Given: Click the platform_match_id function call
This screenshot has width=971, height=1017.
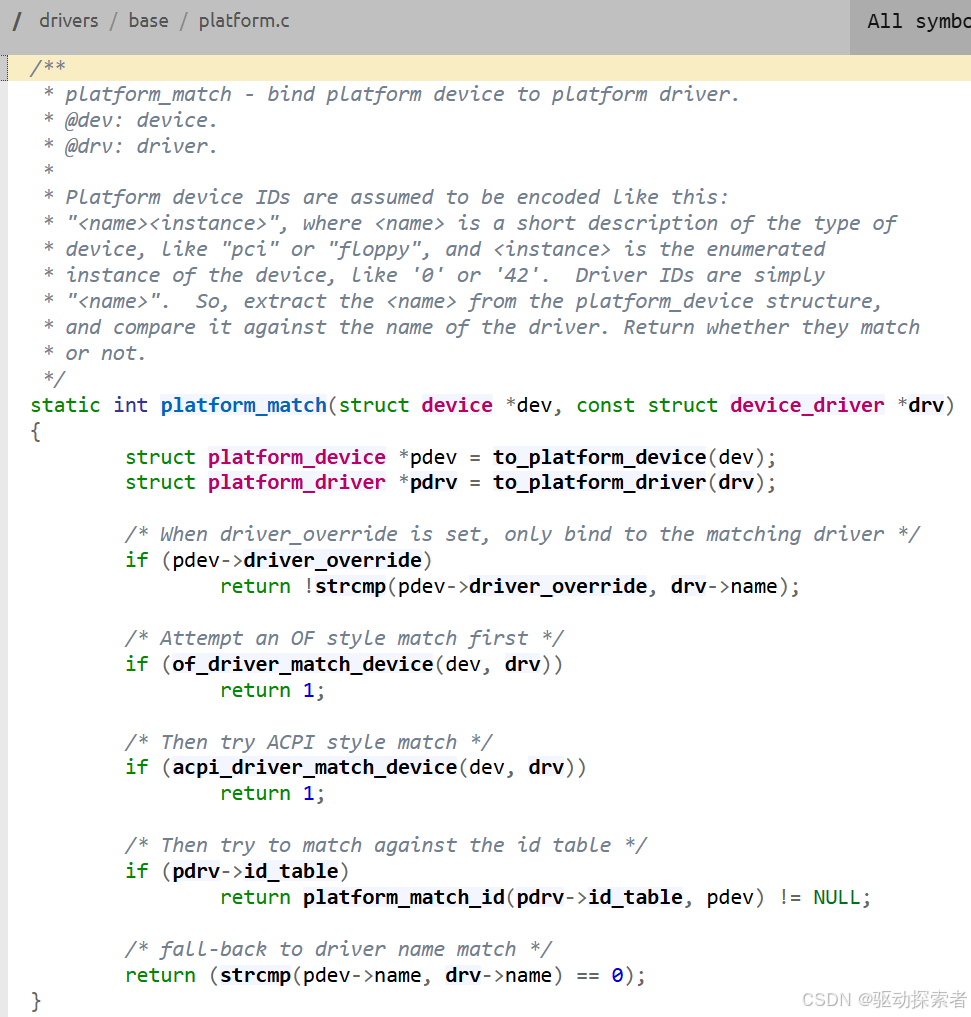Looking at the screenshot, I should (403, 897).
